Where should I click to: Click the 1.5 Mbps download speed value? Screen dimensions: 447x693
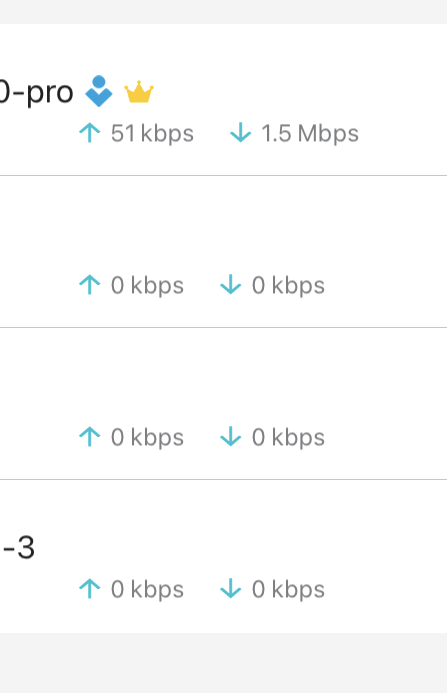coord(310,133)
